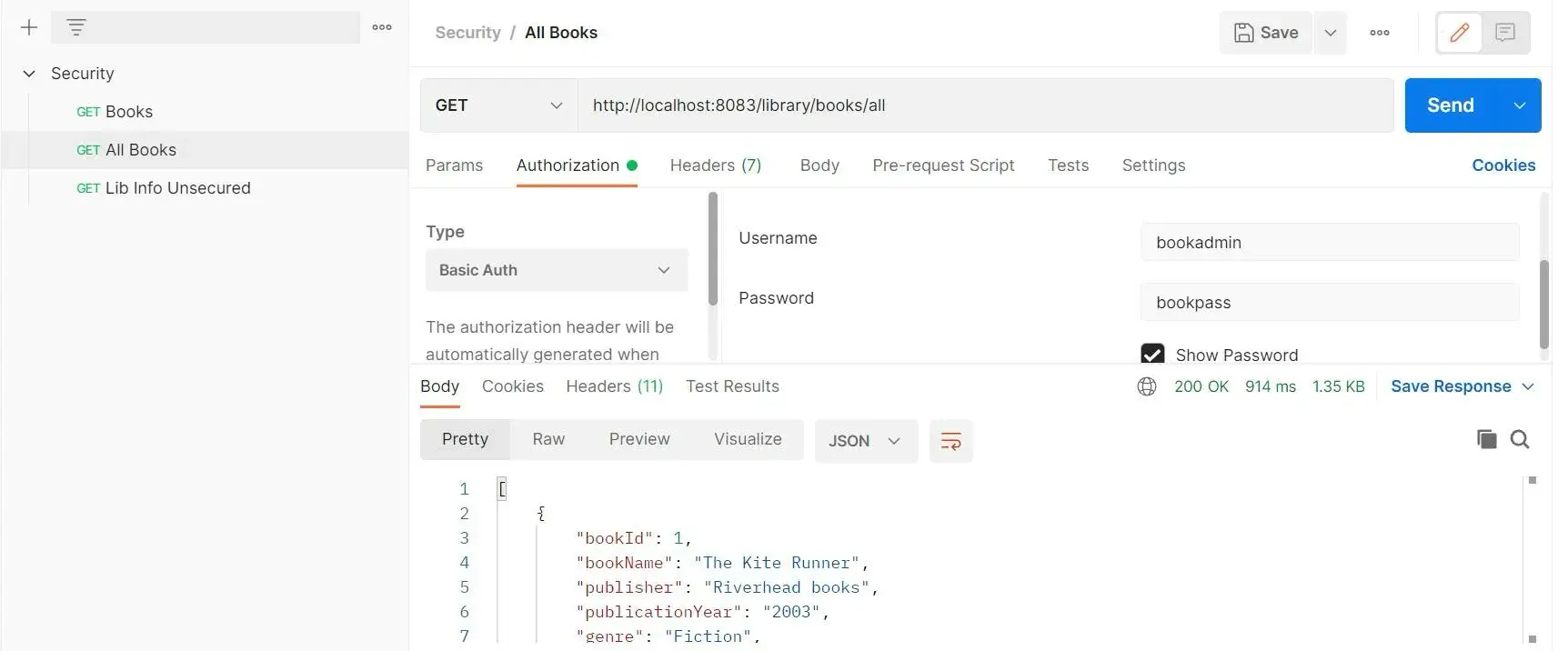
Task: Click the sidebar search filter field
Action: pyautogui.click(x=206, y=27)
